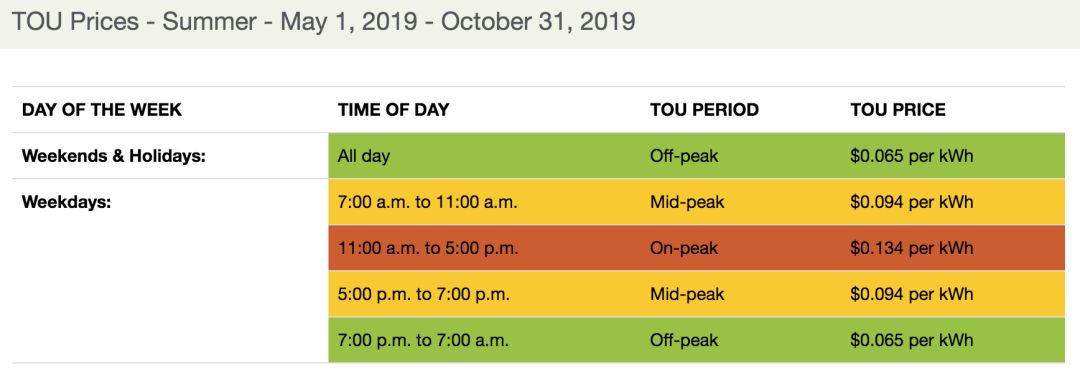
Task: Click the evening Mid-peak label
Action: tap(687, 294)
